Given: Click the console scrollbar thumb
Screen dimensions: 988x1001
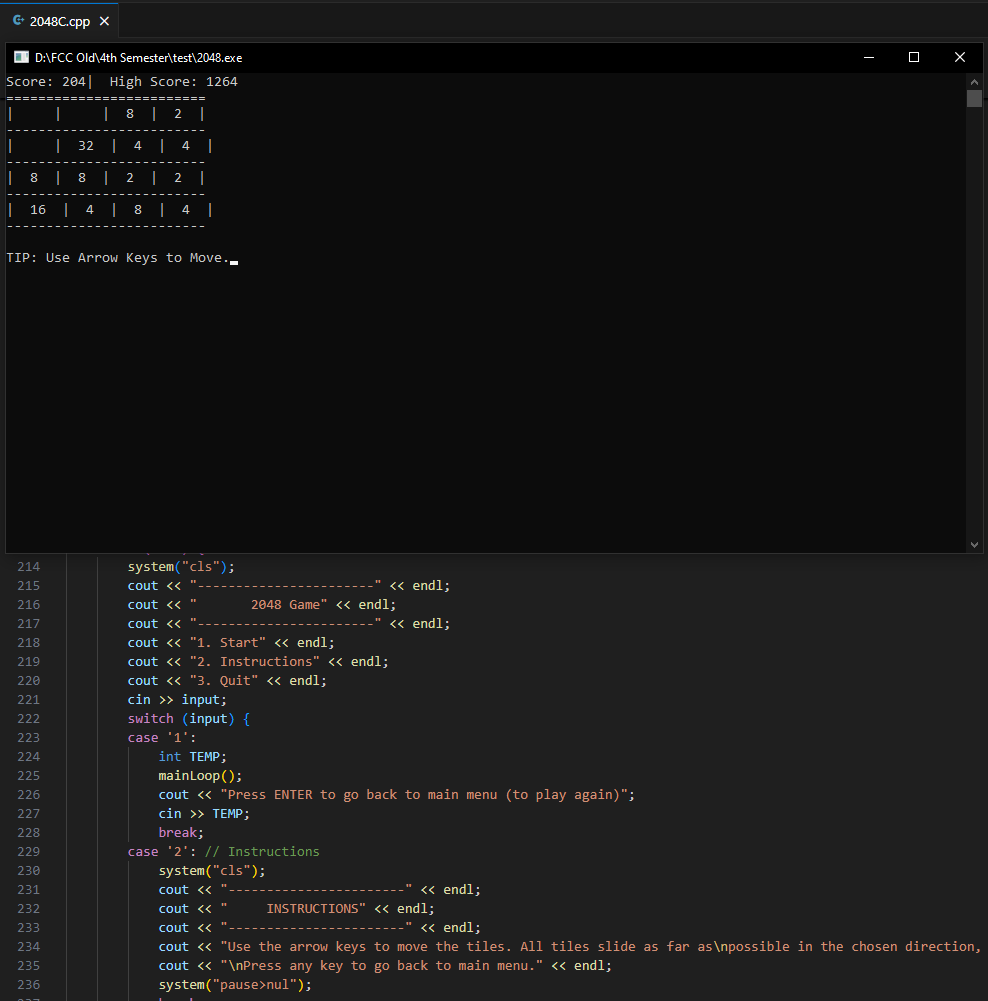Looking at the screenshot, I should point(974,98).
